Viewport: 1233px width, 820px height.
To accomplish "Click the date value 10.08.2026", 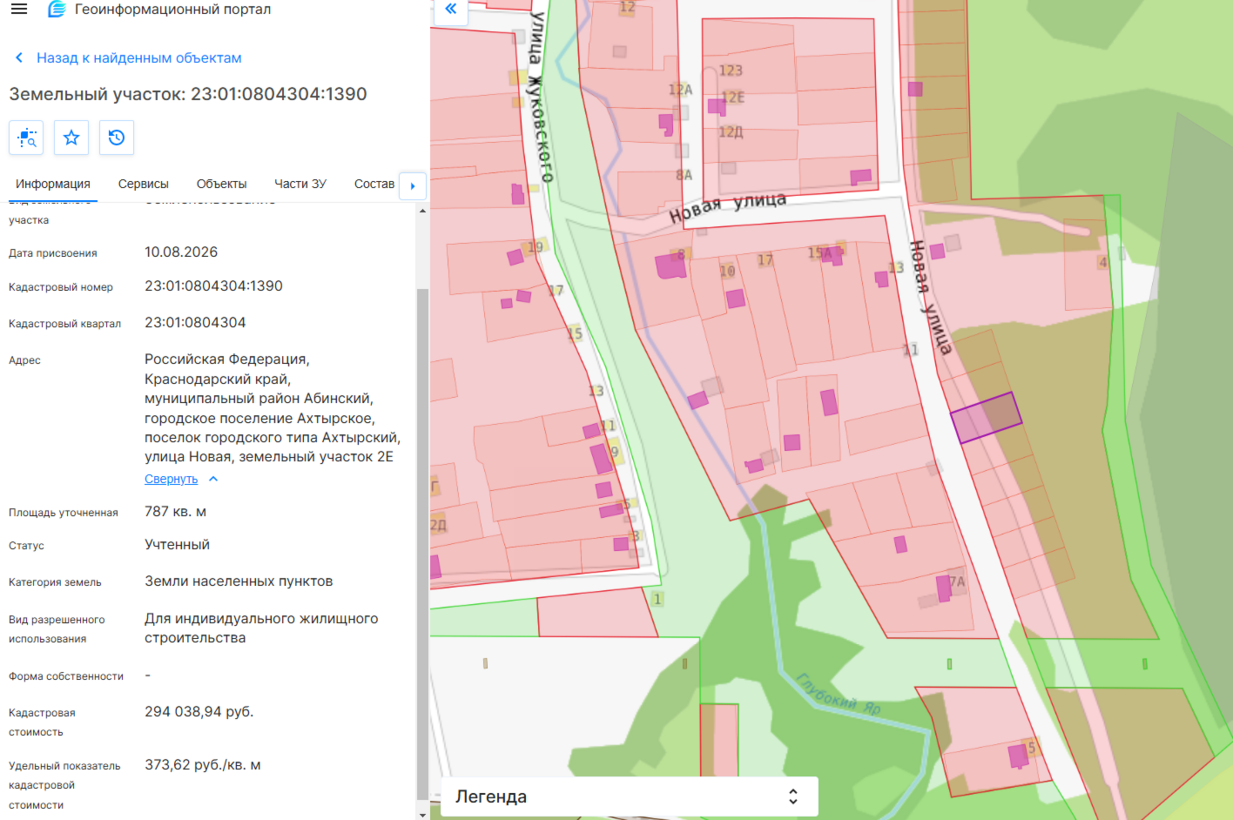I will click(181, 252).
